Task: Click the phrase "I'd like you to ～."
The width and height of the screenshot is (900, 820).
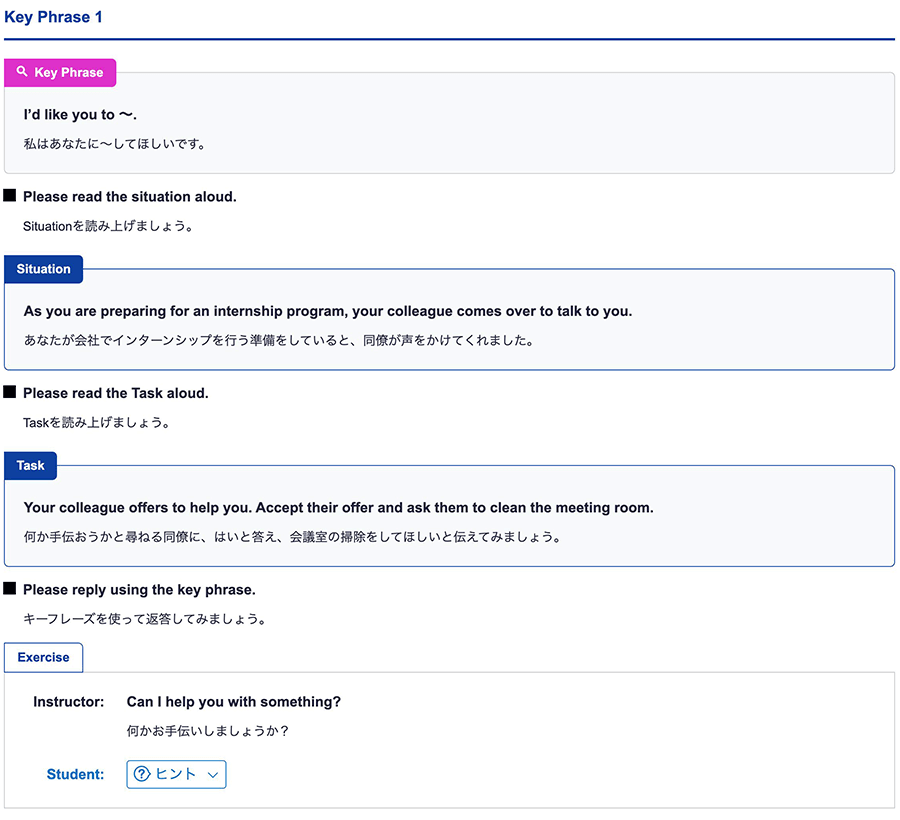Action: coord(80,115)
